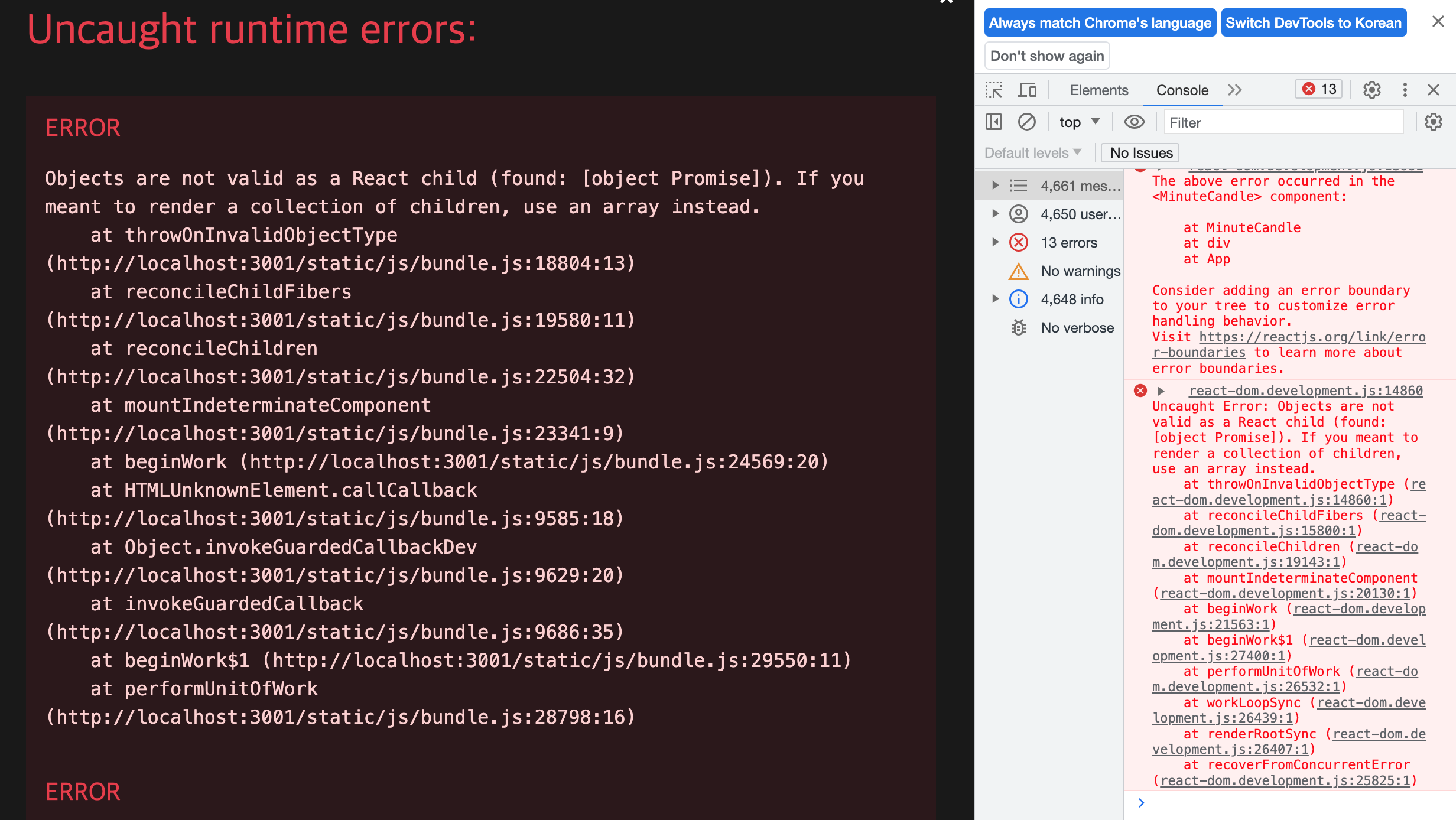
Task: Expand the 4,648 info group
Action: point(996,299)
